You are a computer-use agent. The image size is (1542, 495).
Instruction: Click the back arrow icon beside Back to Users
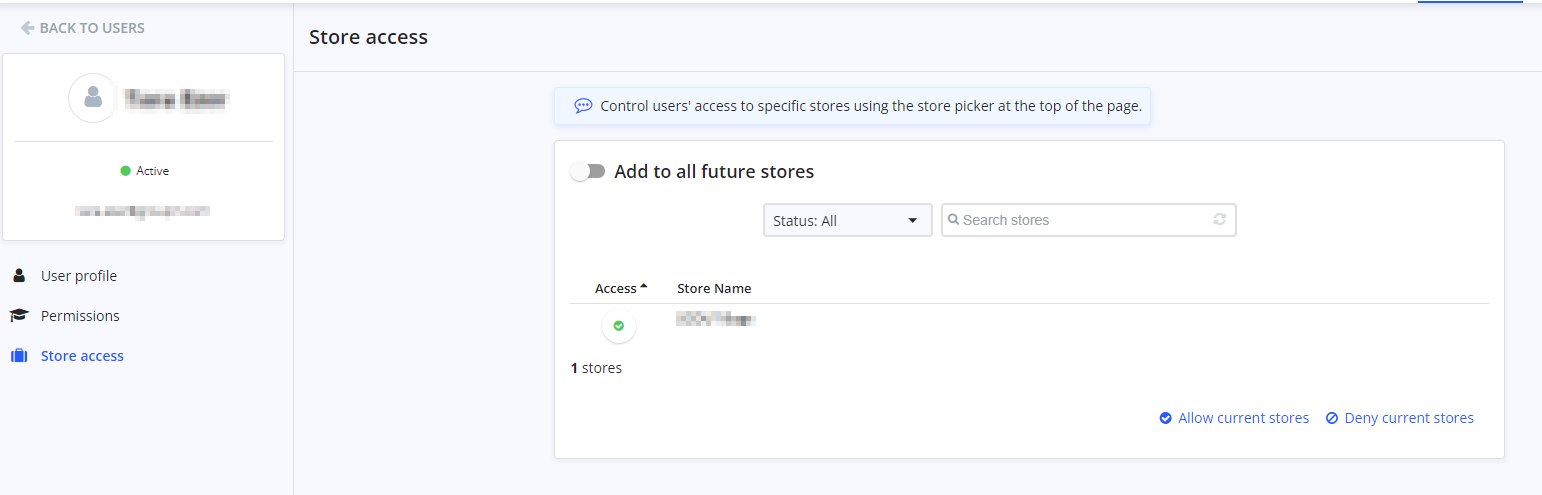(x=27, y=28)
